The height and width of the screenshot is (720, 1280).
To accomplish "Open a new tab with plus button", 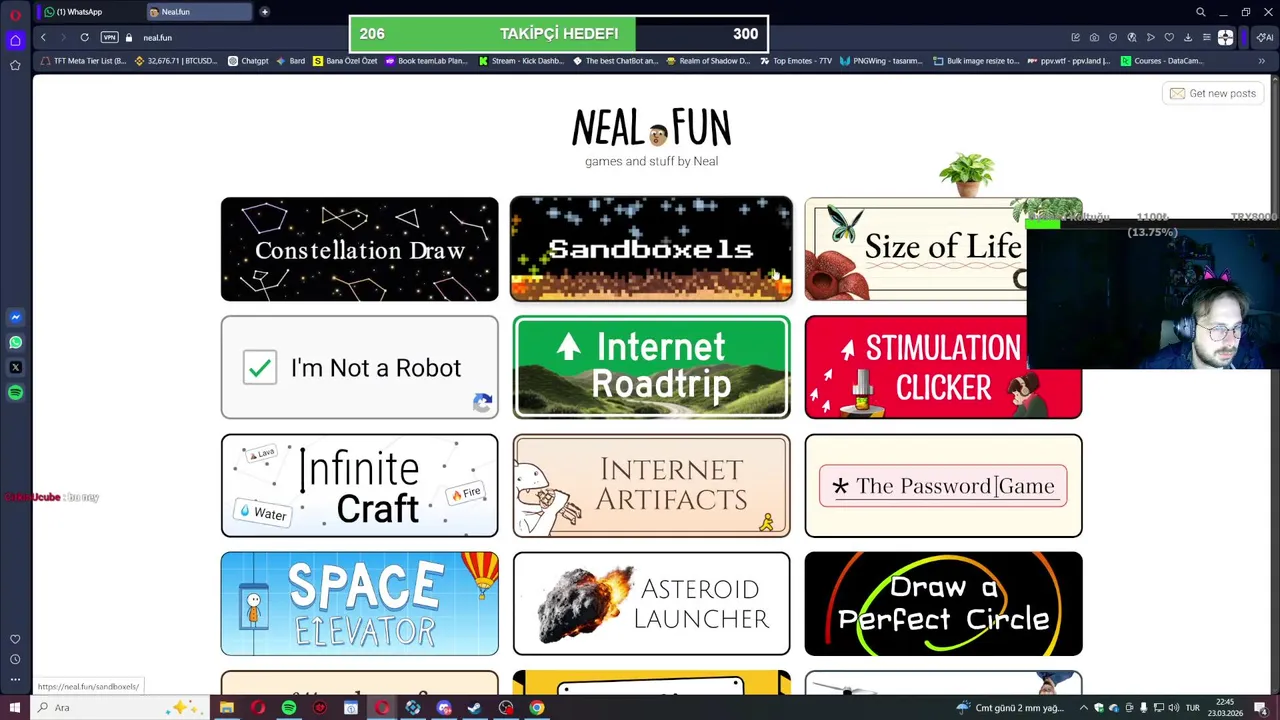I will pyautogui.click(x=264, y=12).
